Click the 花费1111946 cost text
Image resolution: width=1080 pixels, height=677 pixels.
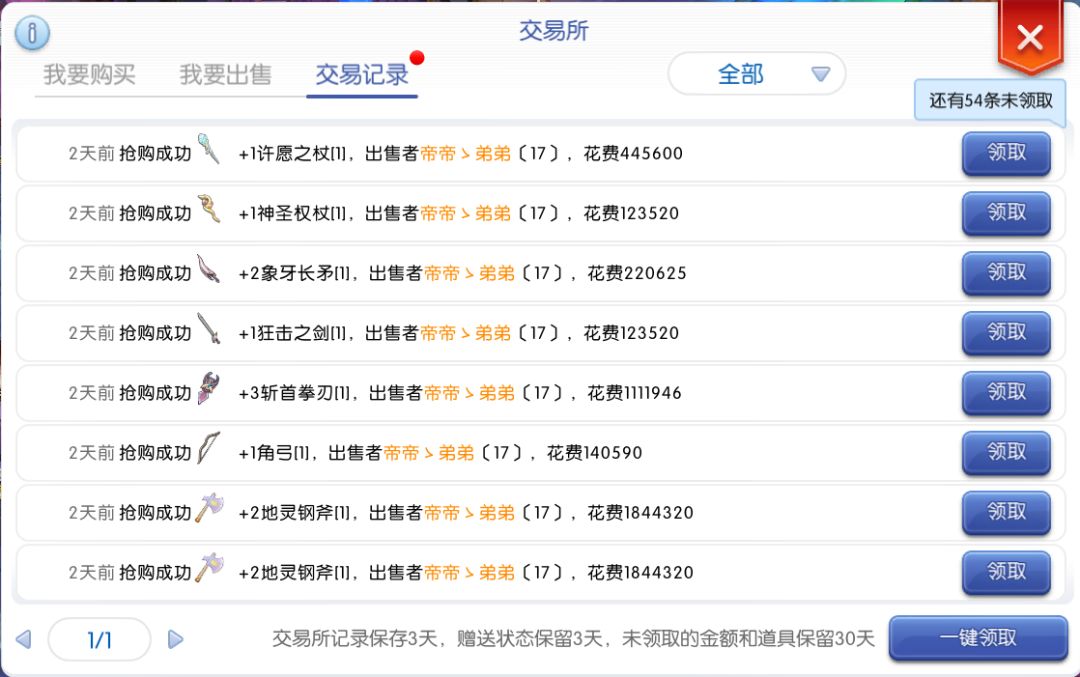coord(634,393)
